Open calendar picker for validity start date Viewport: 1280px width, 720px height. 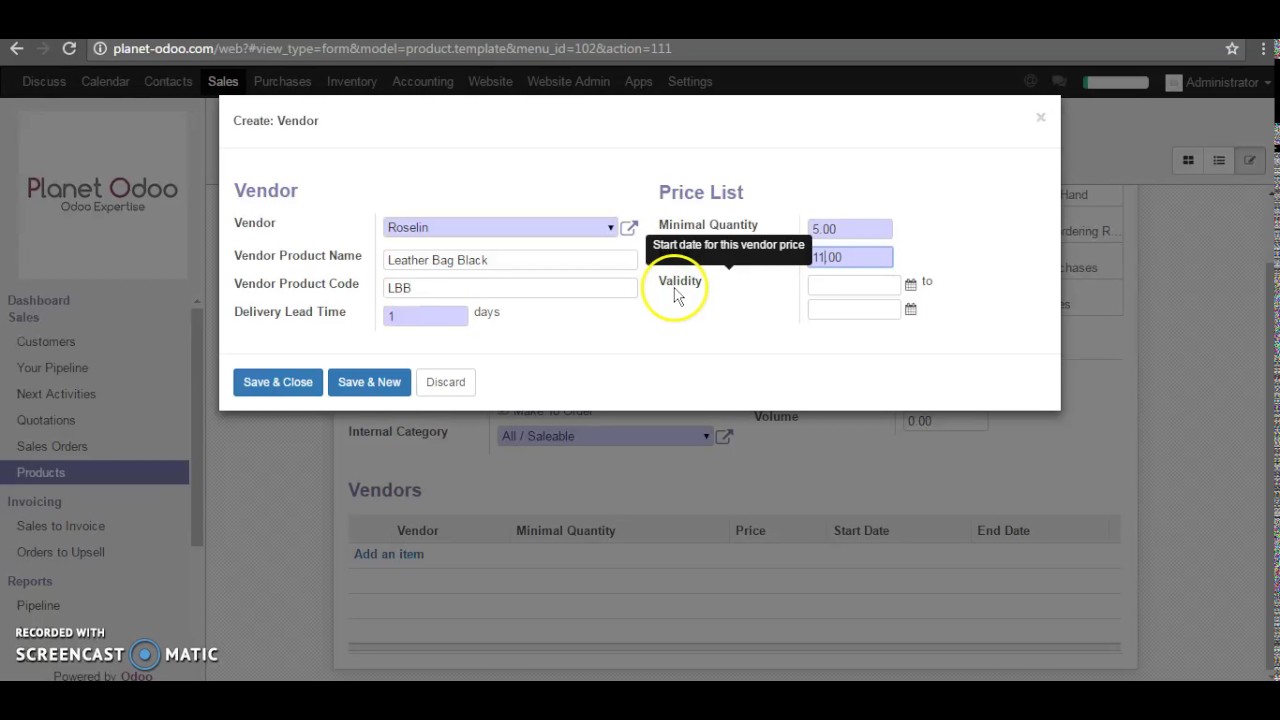tap(910, 285)
